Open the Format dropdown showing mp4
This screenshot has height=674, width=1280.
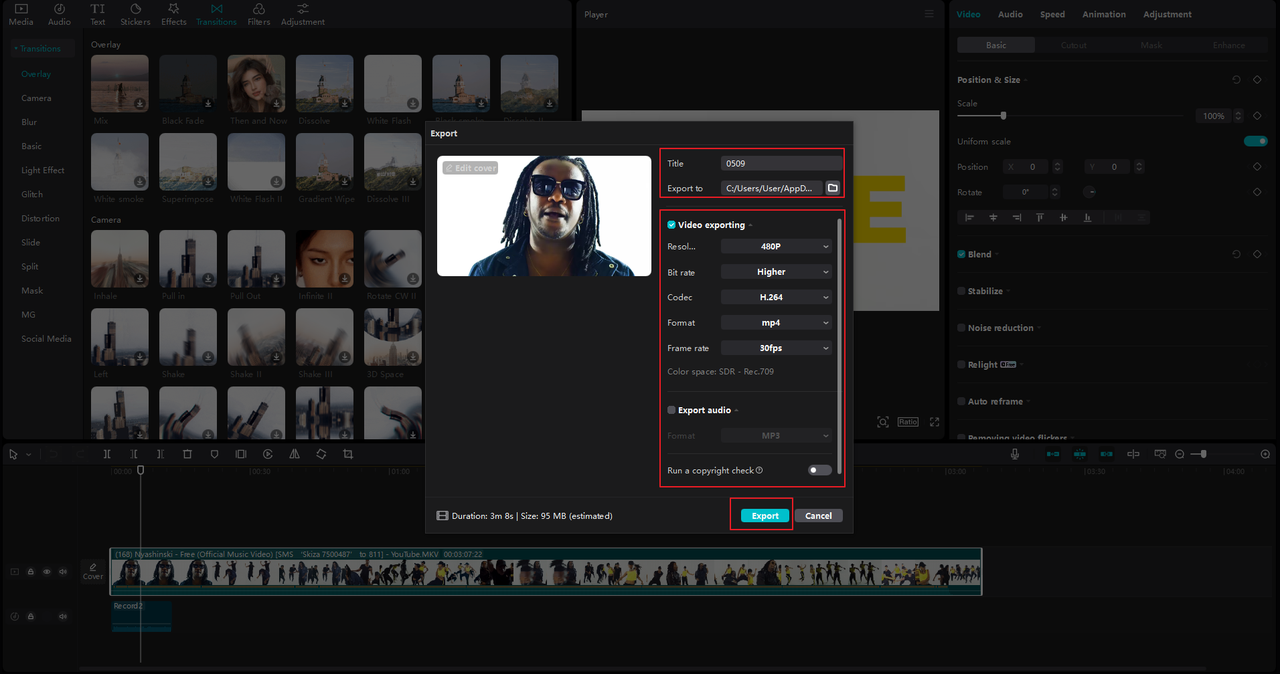776,323
